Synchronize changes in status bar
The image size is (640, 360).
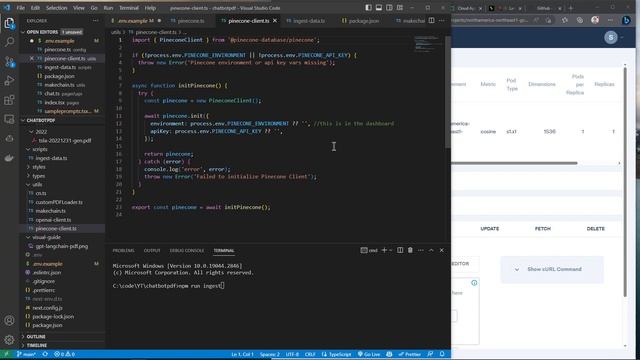click(x=45, y=354)
